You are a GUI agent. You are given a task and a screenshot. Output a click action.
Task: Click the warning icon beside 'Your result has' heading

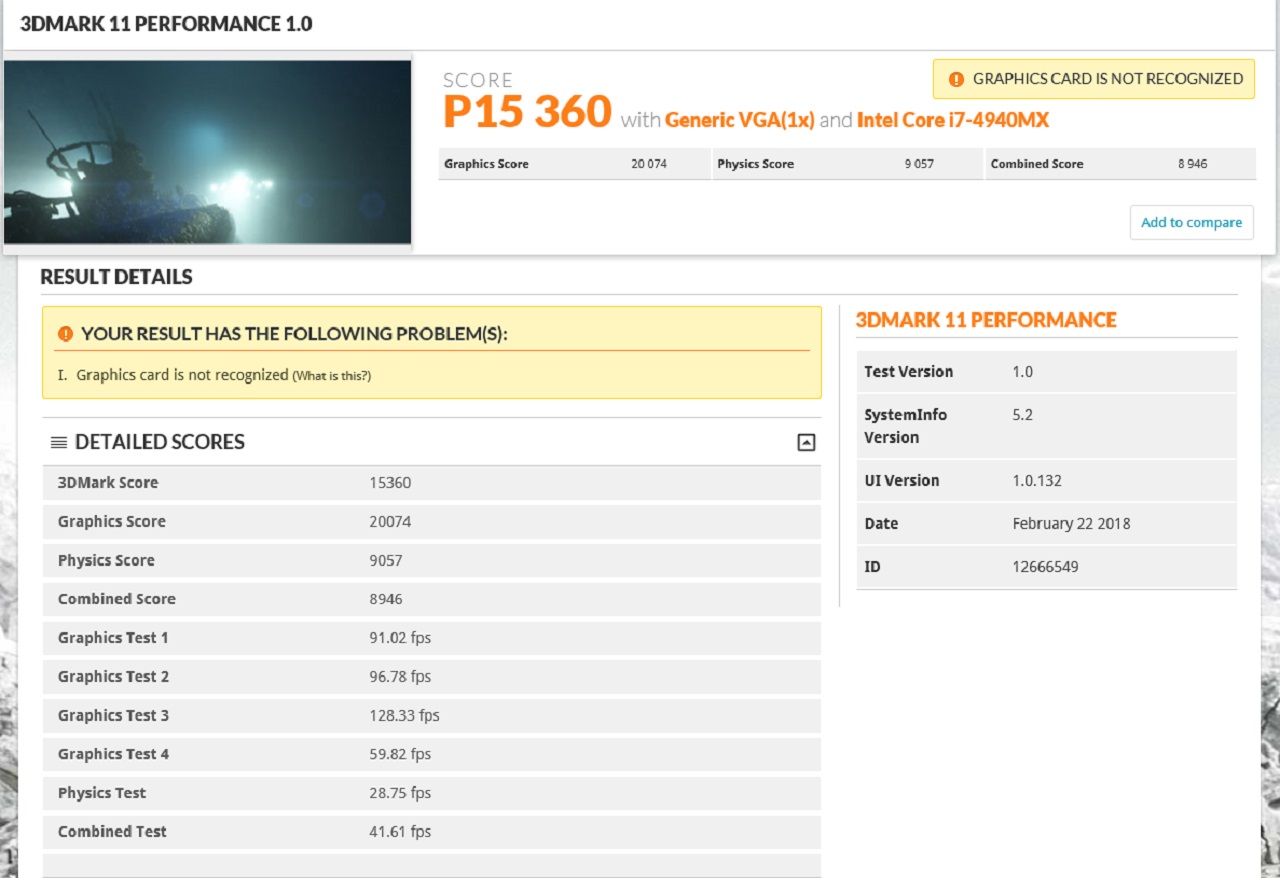(65, 334)
